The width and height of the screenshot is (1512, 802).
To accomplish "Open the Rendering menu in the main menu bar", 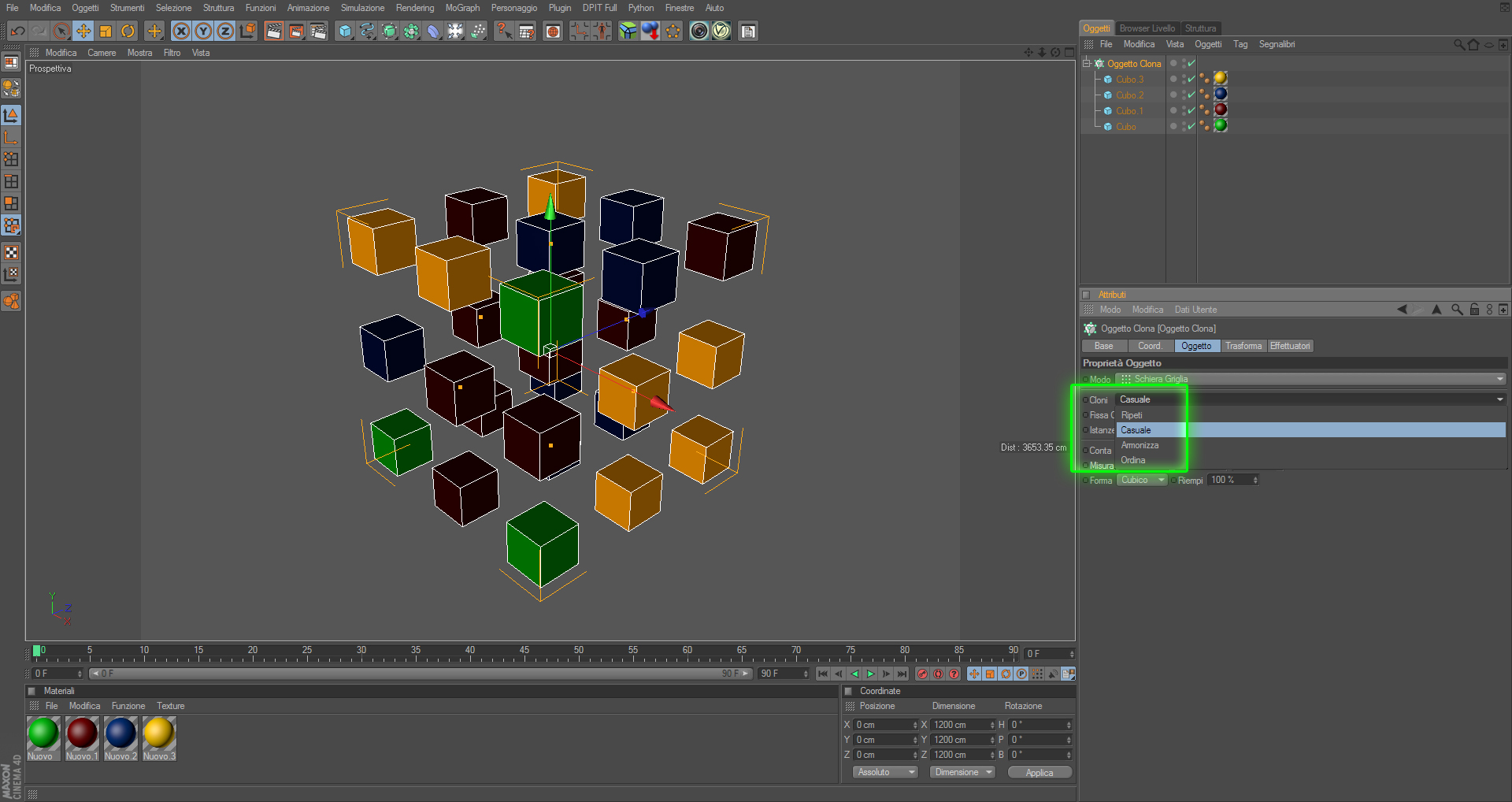I will click(x=415, y=8).
